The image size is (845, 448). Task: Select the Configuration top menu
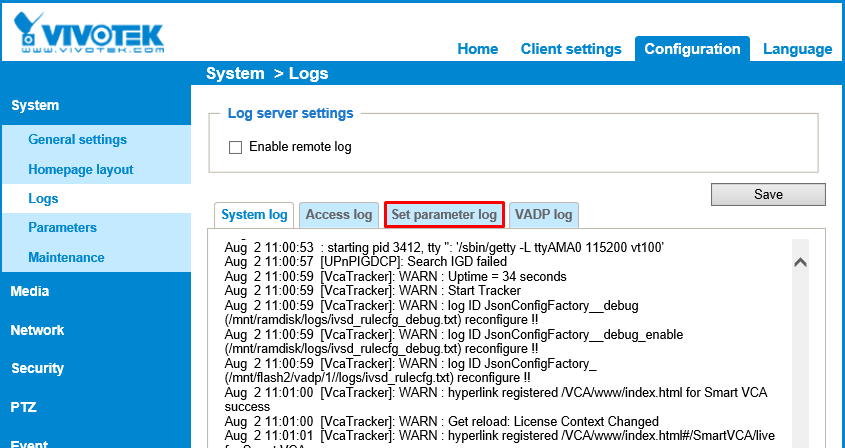(x=692, y=49)
